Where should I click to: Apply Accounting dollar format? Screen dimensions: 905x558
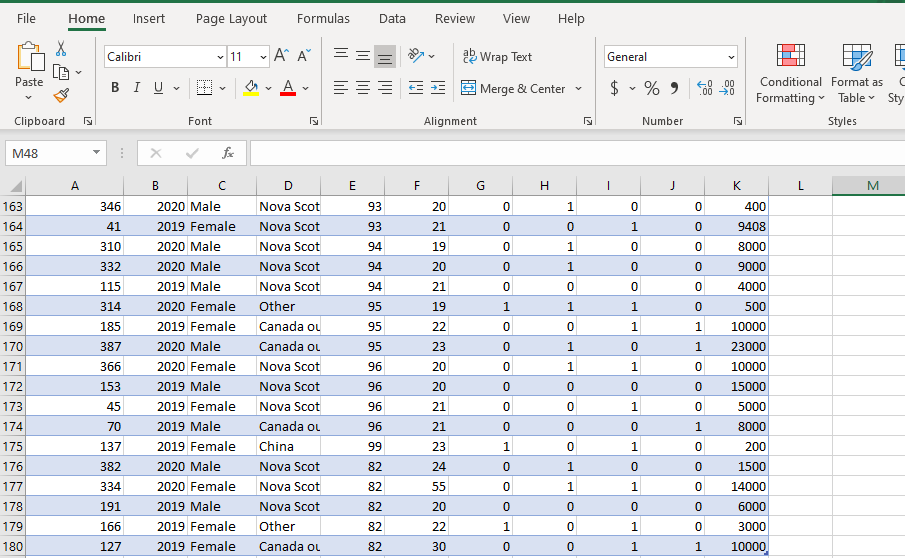point(615,88)
